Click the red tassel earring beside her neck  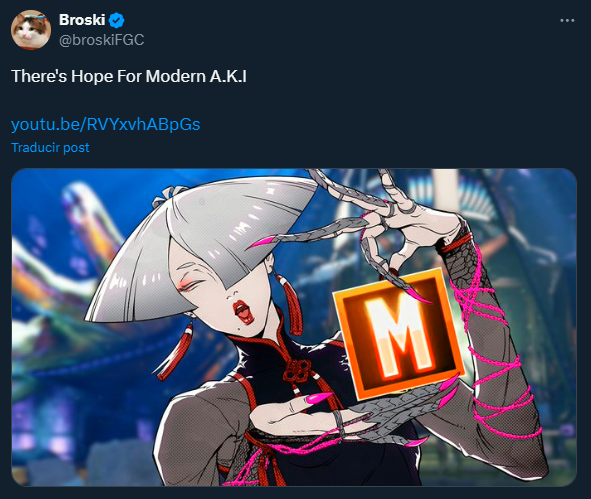(289, 303)
